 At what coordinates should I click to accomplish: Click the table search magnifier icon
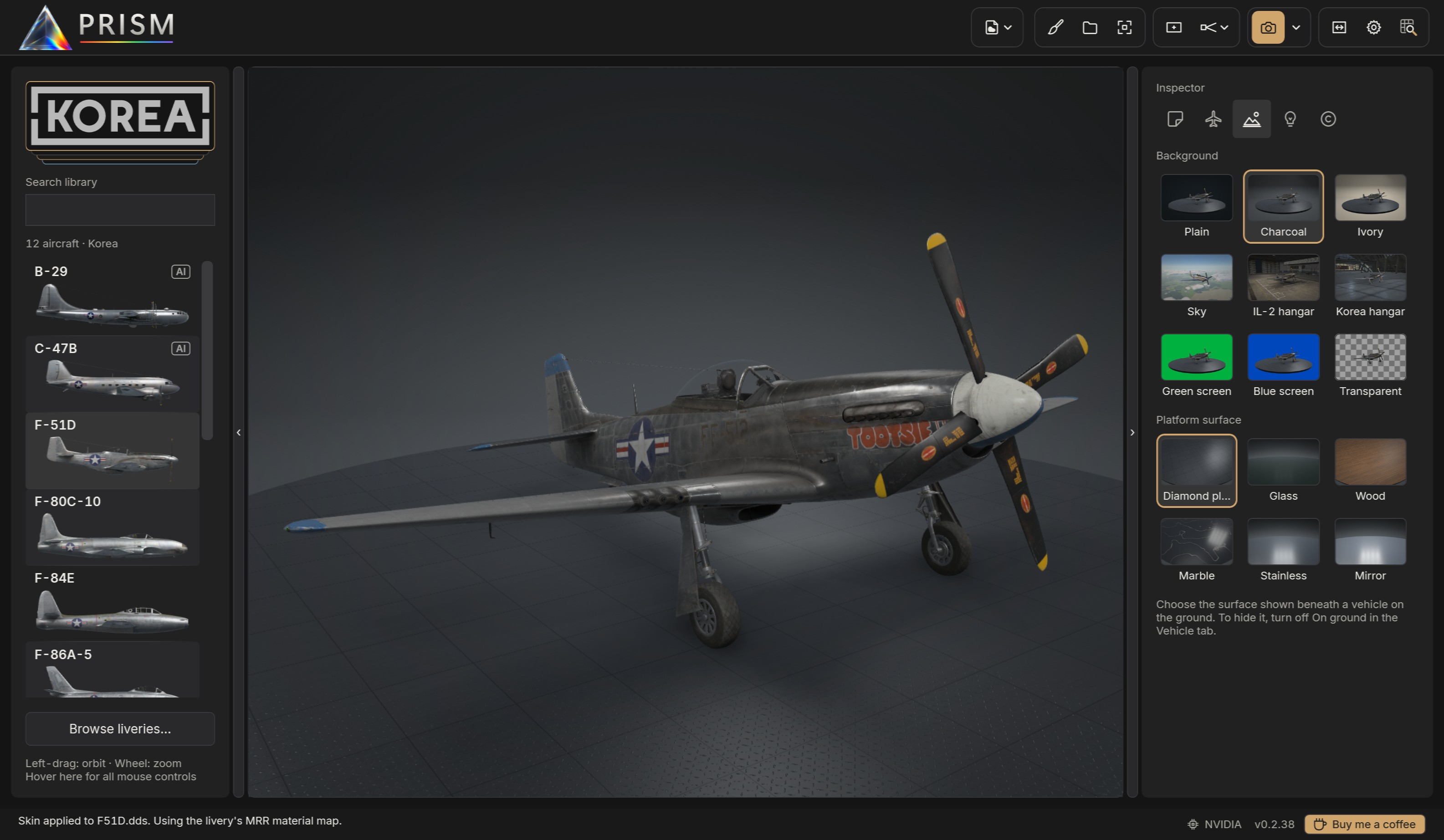click(x=1408, y=27)
